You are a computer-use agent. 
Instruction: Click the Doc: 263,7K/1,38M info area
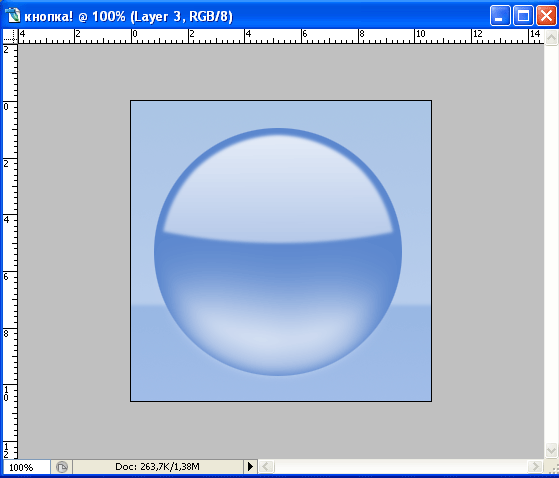pos(157,466)
